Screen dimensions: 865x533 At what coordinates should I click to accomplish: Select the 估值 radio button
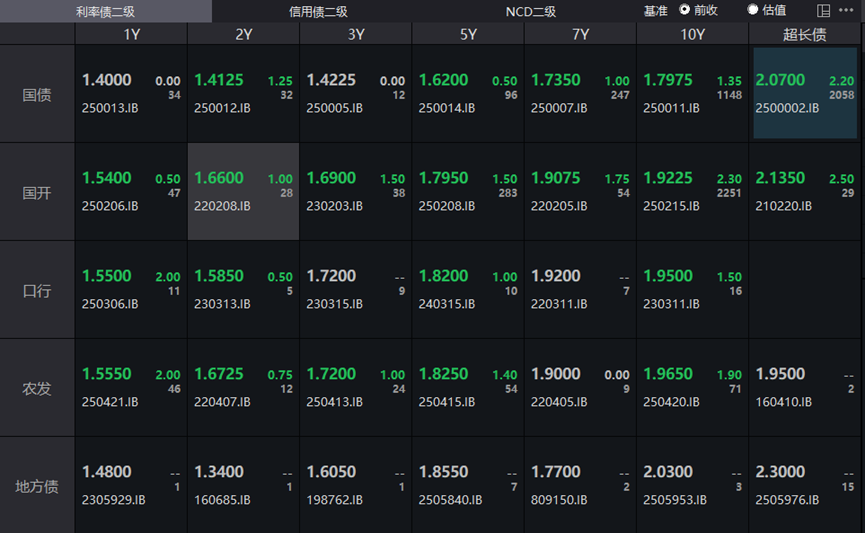[753, 10]
